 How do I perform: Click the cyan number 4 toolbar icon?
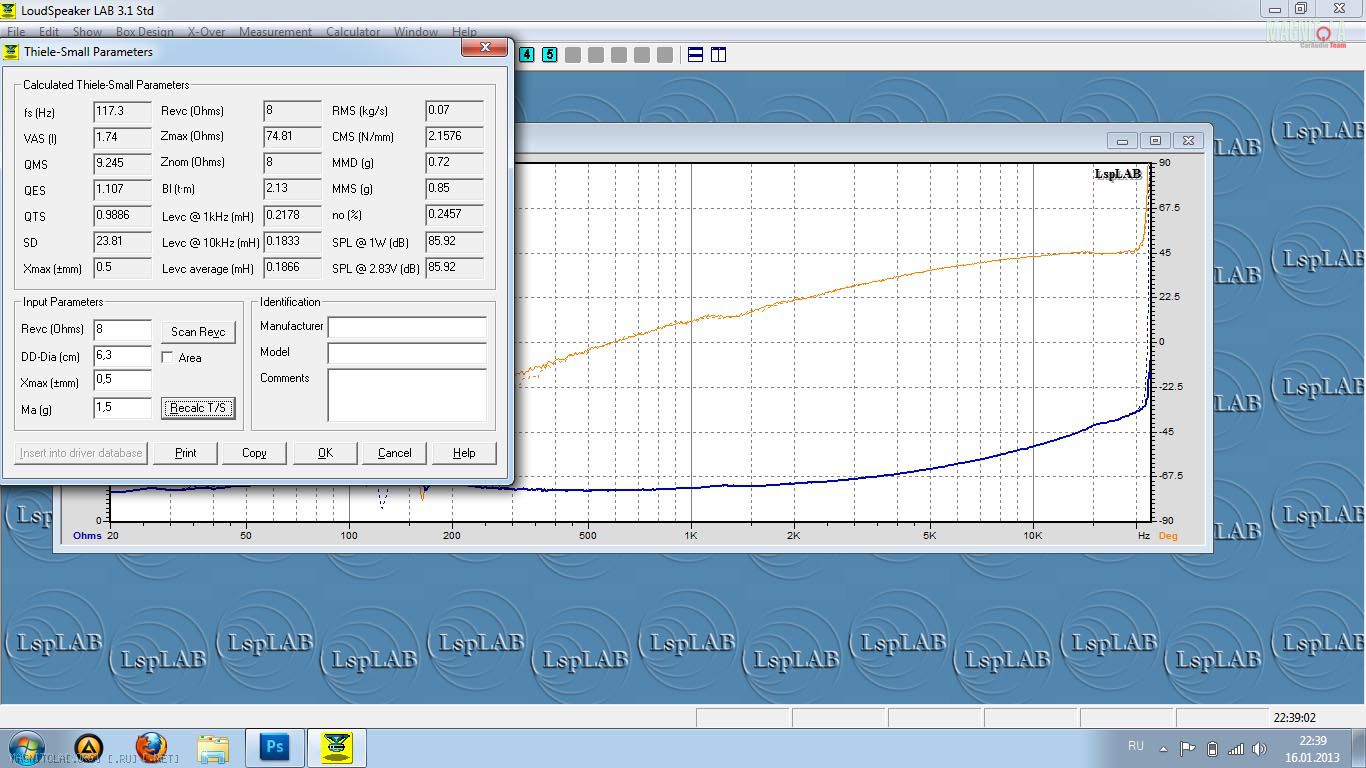pos(527,55)
